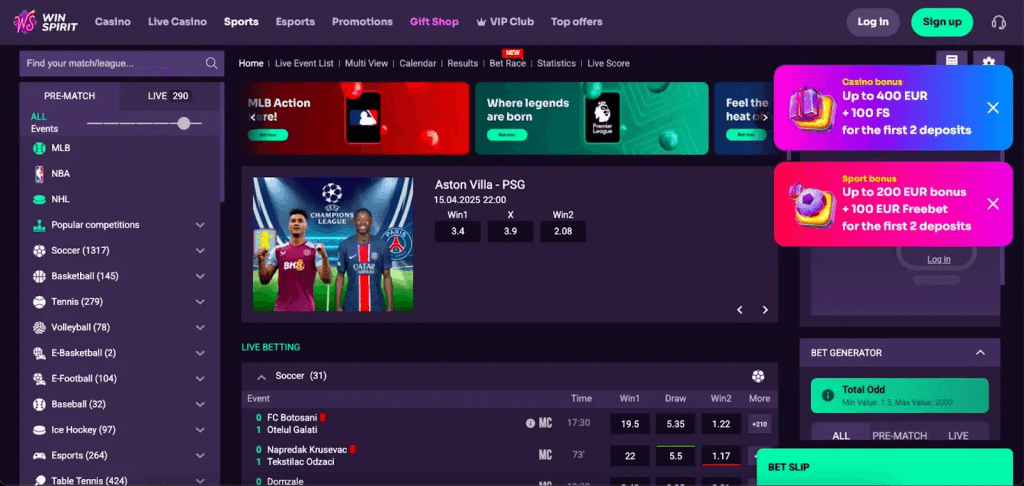The height and width of the screenshot is (486, 1024).
Task: Click the Popular competitions podium icon
Action: 39,225
